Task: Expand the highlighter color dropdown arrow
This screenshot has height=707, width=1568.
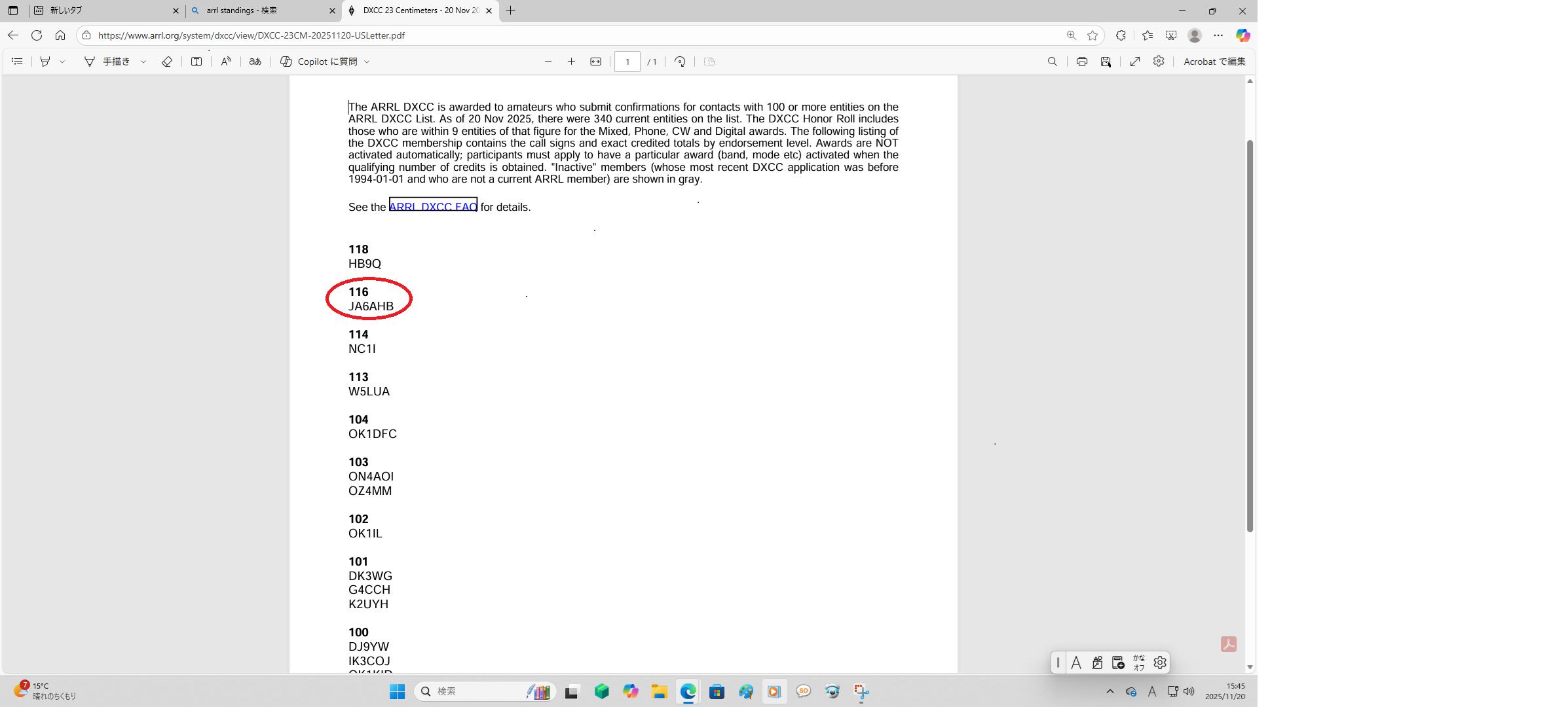Action: pos(62,62)
